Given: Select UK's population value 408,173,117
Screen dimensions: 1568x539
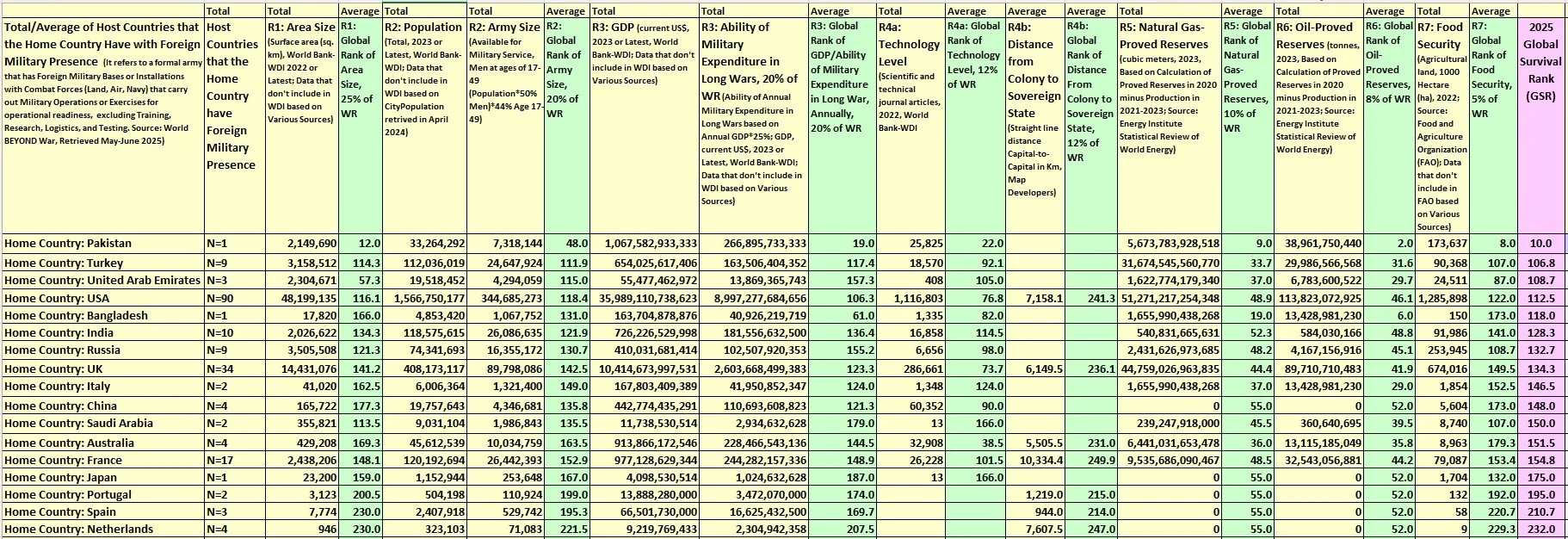Looking at the screenshot, I should click(x=424, y=369).
